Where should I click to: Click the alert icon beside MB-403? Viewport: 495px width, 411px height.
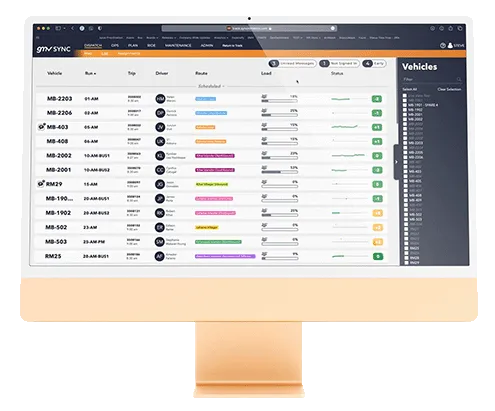pos(41,127)
